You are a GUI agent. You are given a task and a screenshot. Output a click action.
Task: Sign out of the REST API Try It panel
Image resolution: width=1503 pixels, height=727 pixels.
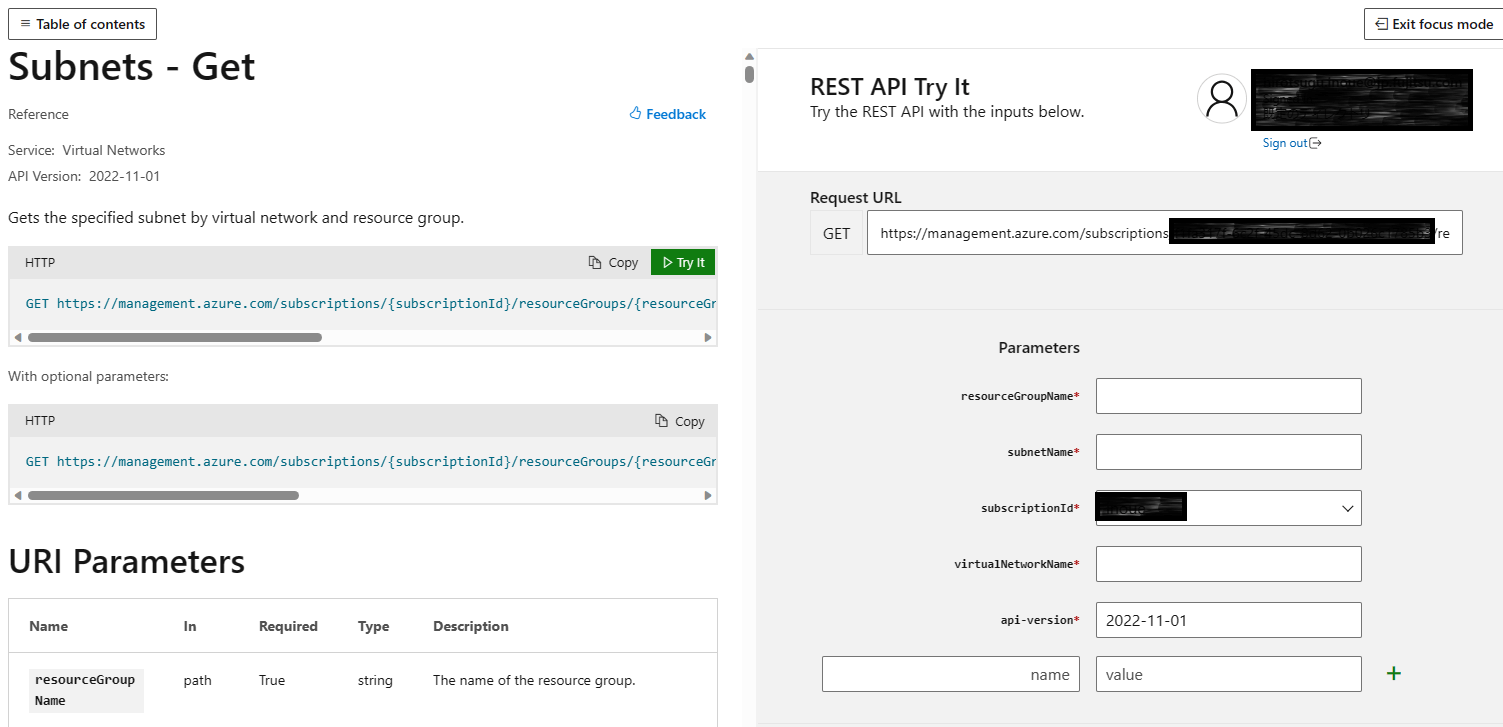coord(1286,142)
